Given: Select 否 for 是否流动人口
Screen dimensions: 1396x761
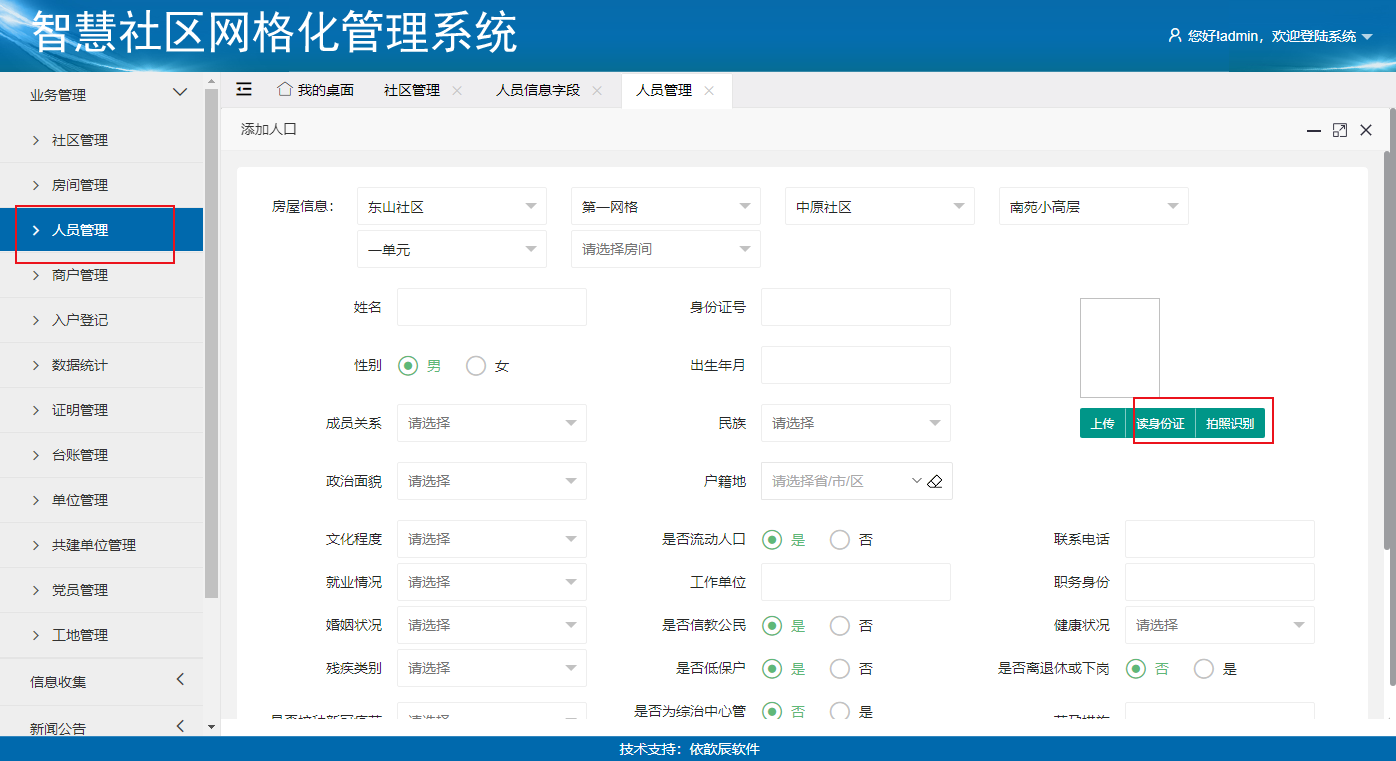Looking at the screenshot, I should coord(840,540).
